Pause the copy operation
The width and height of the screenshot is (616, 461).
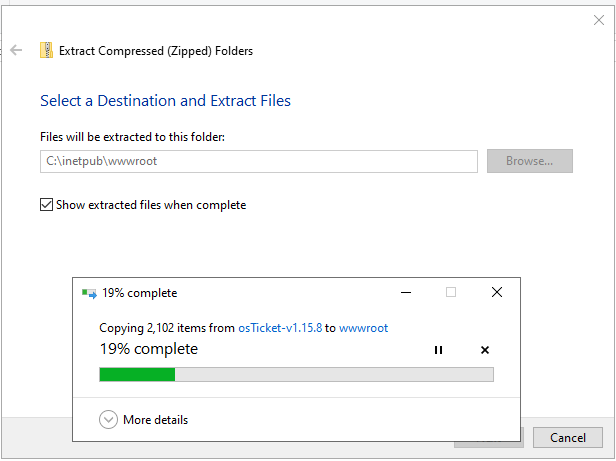pos(438,350)
